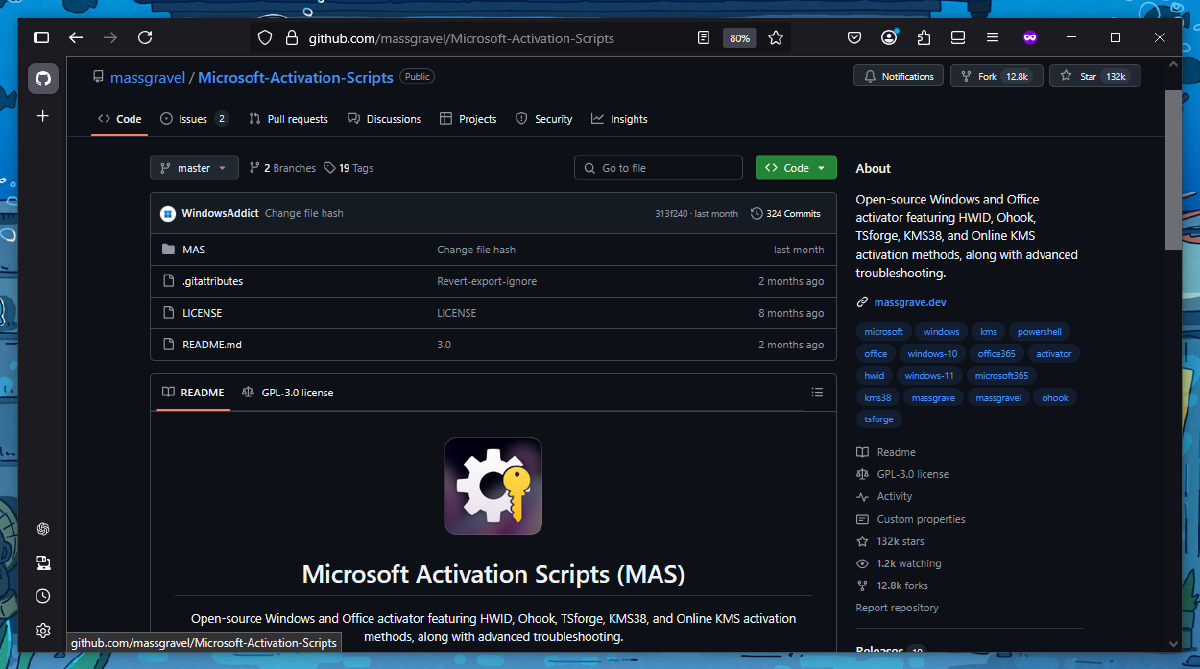Screen dimensions: 1200x669
Task: Open massgrave.dev website link
Action: [910, 302]
